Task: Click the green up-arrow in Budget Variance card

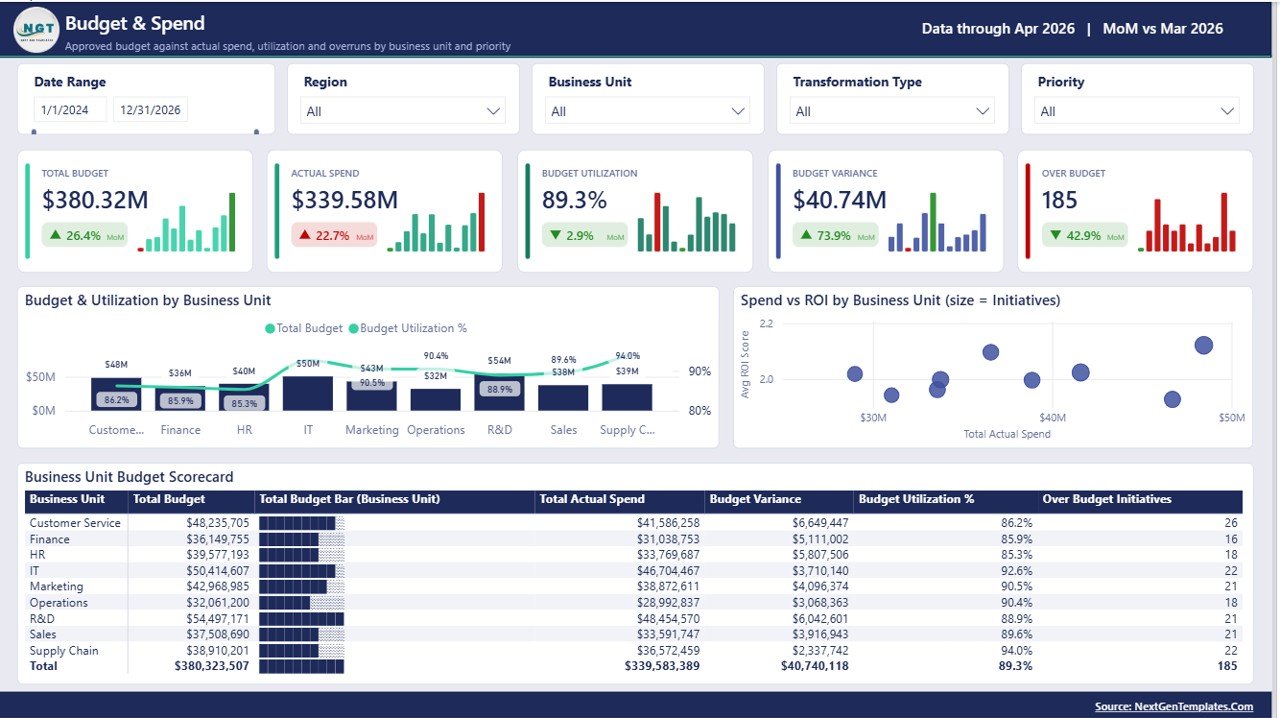Action: [x=806, y=236]
